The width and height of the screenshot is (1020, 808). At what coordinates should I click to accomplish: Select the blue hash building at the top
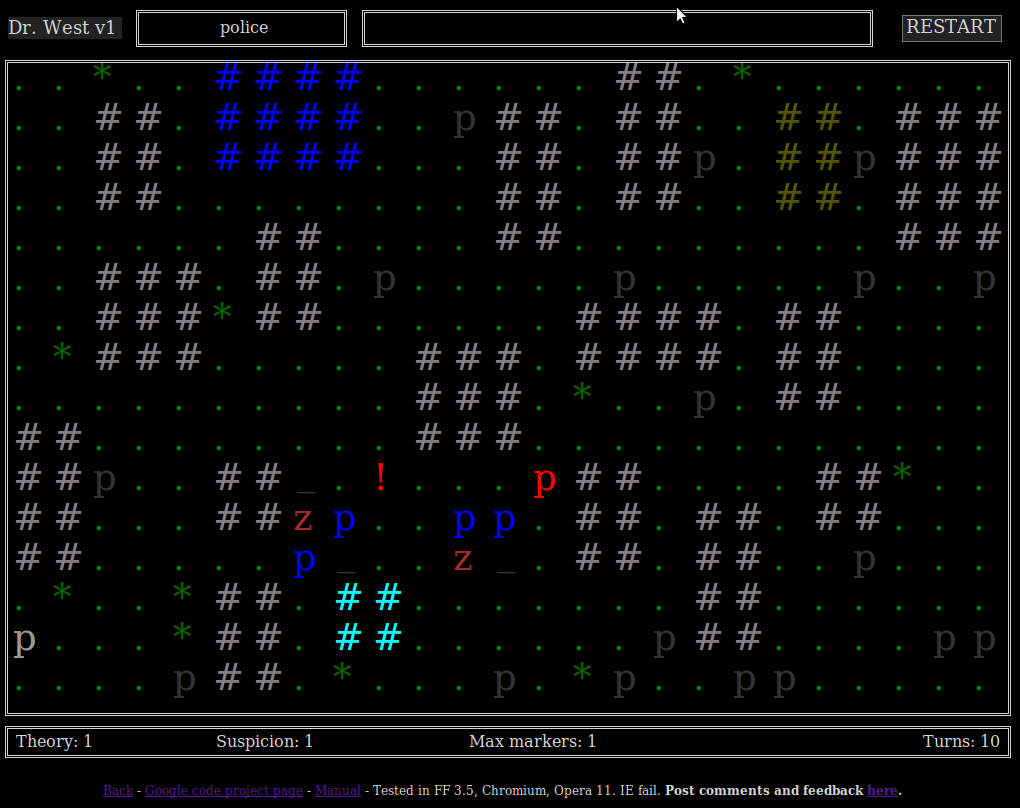(288, 117)
